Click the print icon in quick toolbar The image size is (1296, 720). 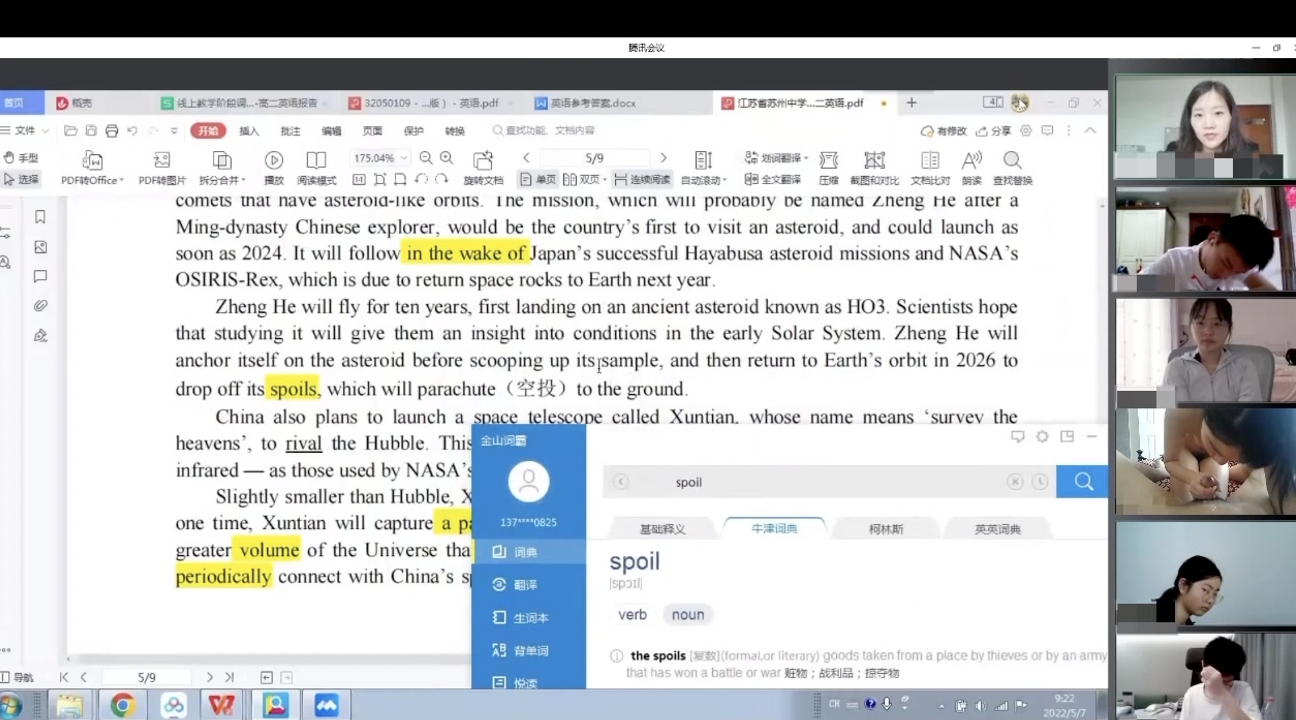click(111, 131)
